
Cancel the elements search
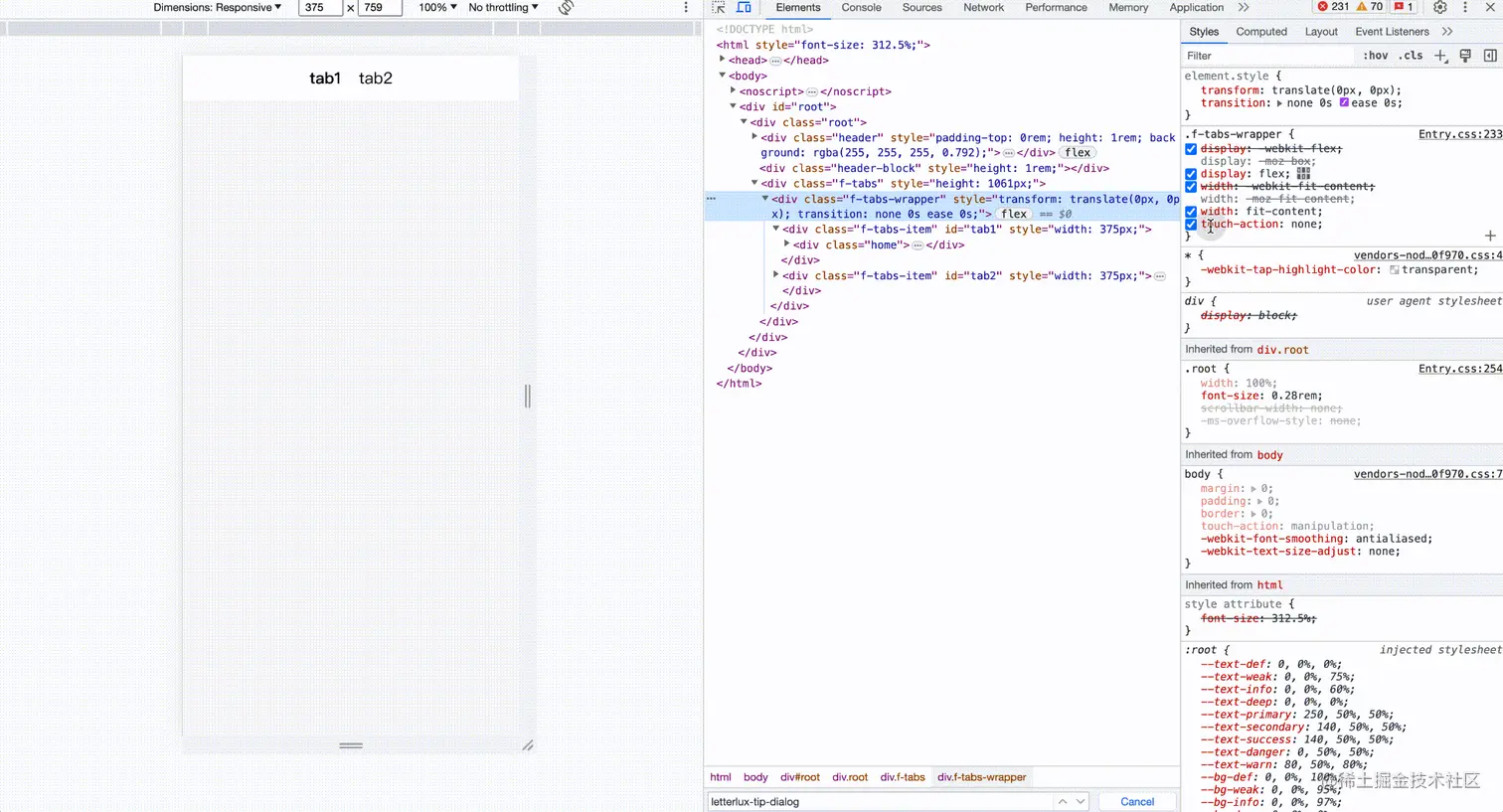tap(1137, 801)
